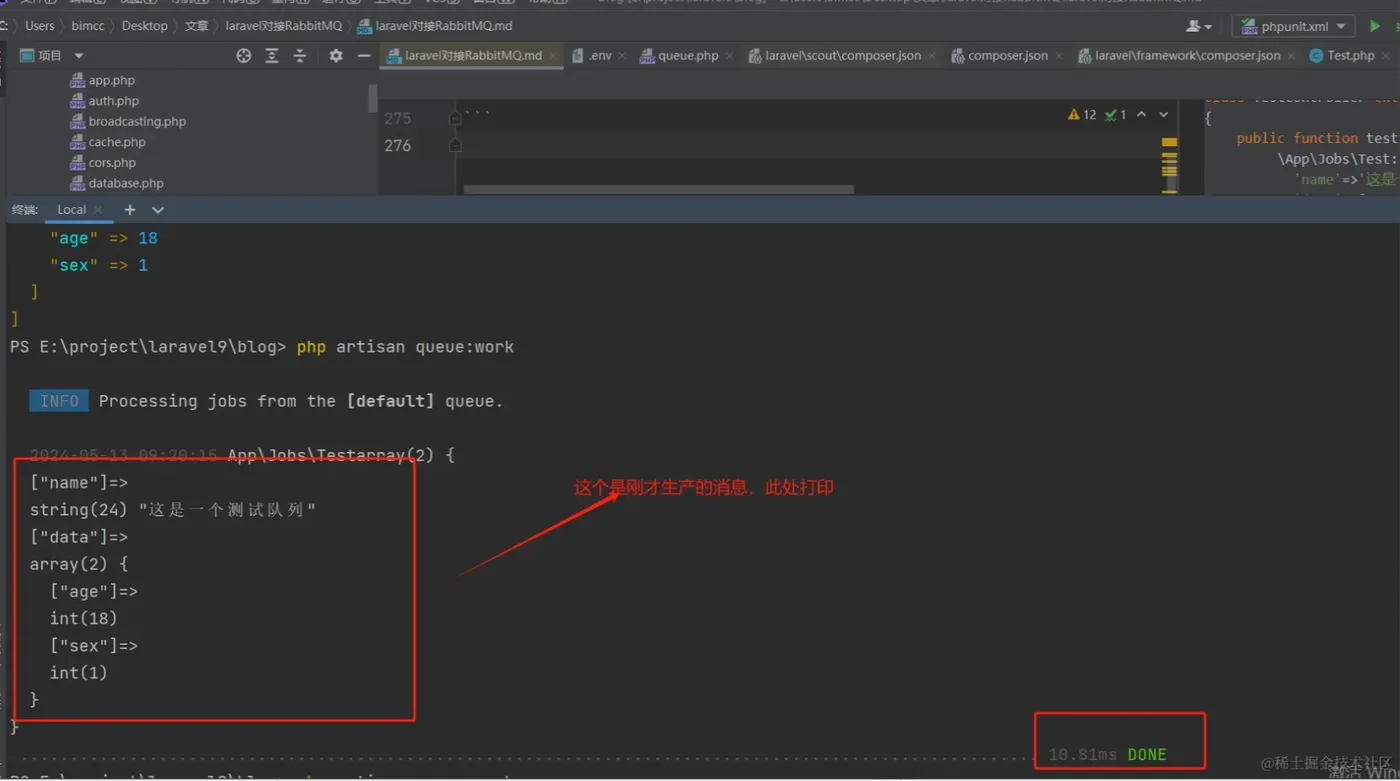
Task: Click the typo checkmark indicator showing 1
Action: (x=1116, y=115)
